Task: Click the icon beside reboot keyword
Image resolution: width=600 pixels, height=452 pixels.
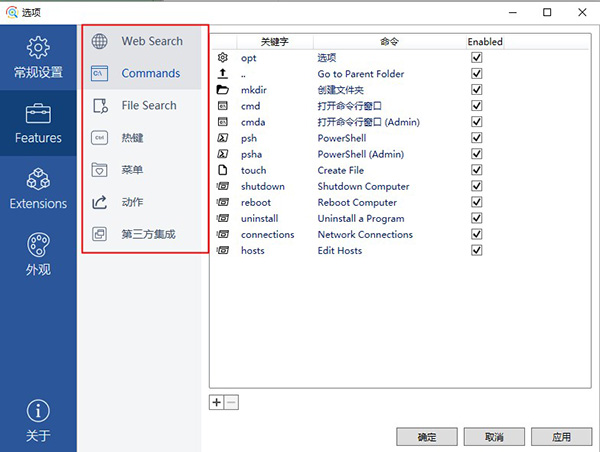Action: (223, 202)
